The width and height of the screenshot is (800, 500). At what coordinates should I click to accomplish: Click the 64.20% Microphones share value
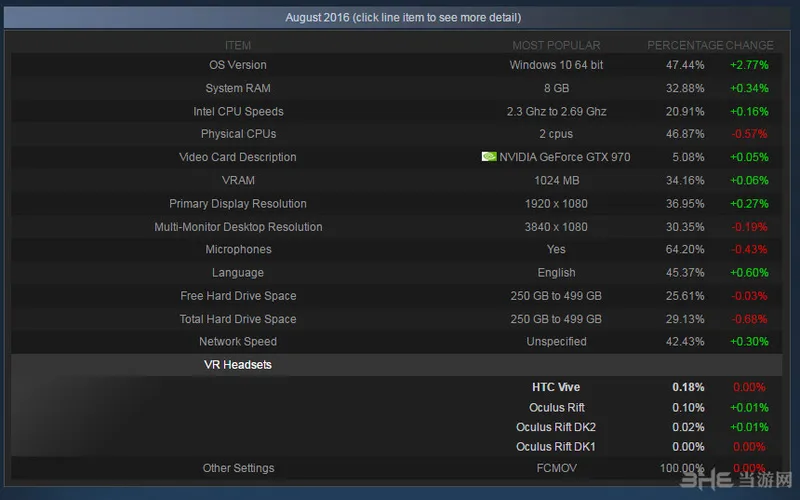click(685, 249)
